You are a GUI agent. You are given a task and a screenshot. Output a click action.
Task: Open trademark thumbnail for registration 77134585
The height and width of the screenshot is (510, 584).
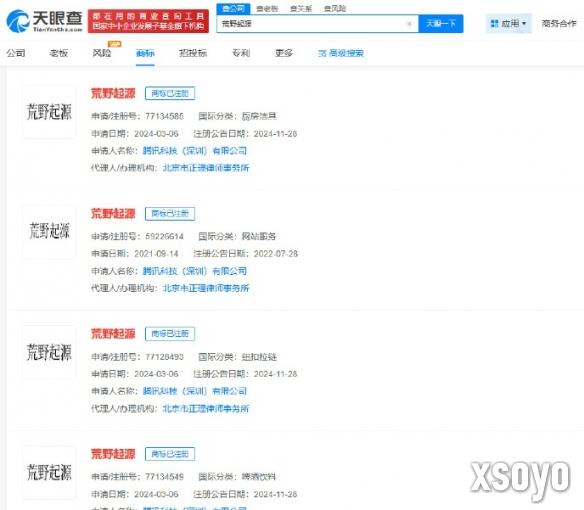point(49,112)
